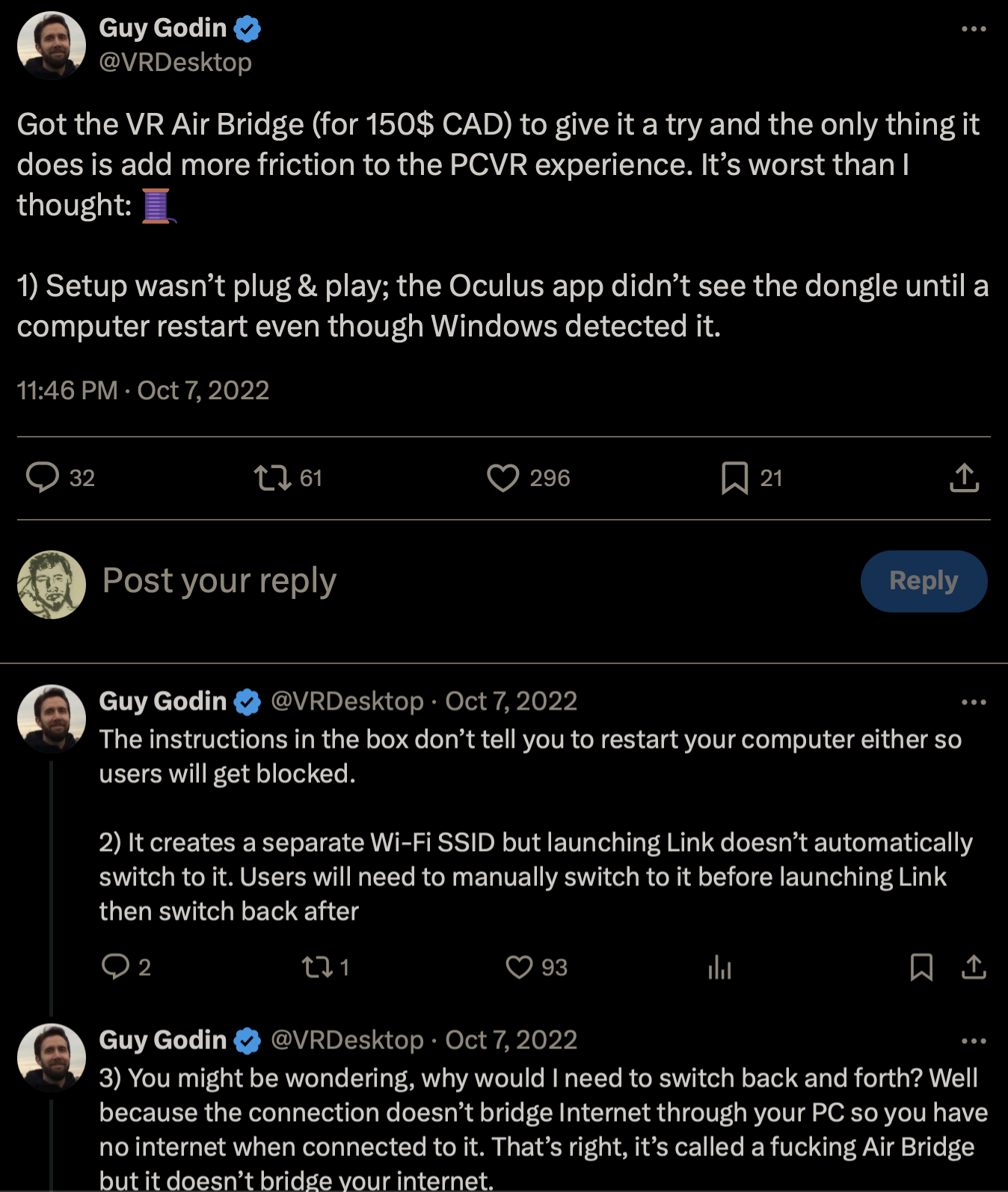Like the main tweet with 296 likes

[x=505, y=478]
